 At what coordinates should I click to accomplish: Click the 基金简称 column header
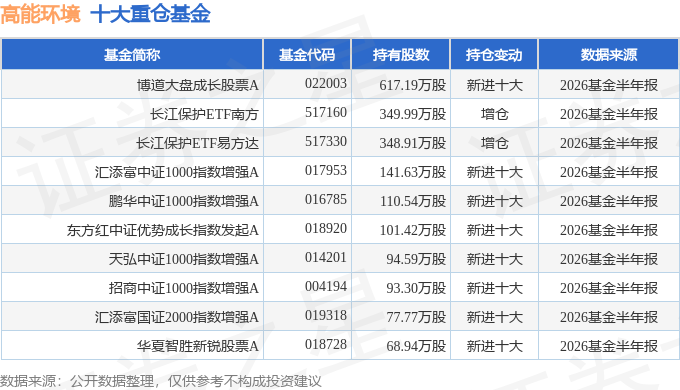click(x=132, y=55)
